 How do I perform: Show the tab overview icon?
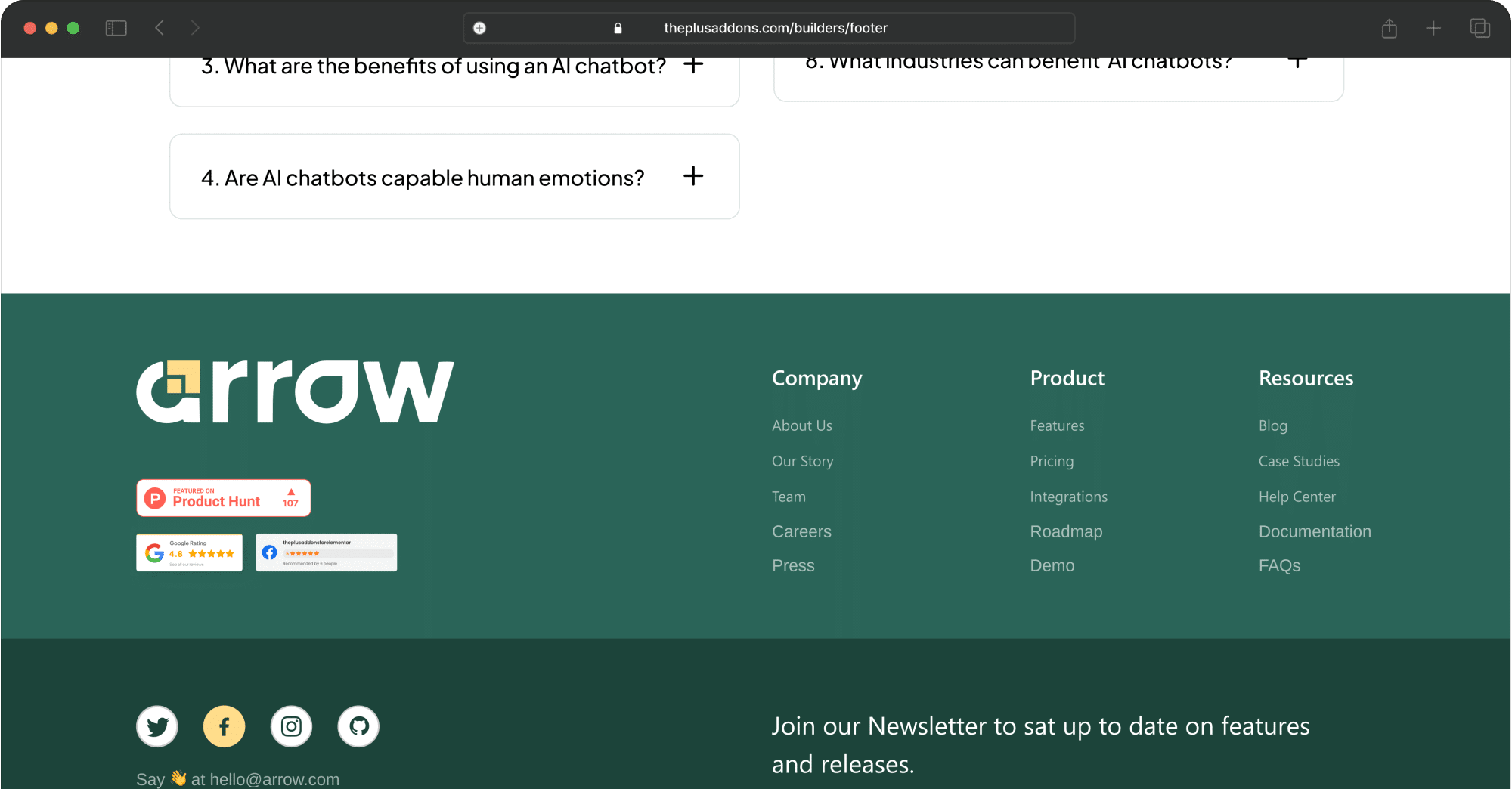click(x=1479, y=29)
